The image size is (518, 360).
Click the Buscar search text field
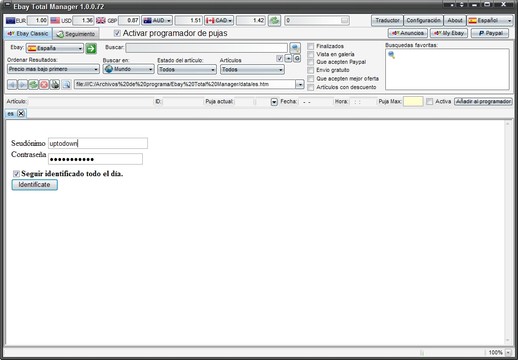(x=206, y=48)
